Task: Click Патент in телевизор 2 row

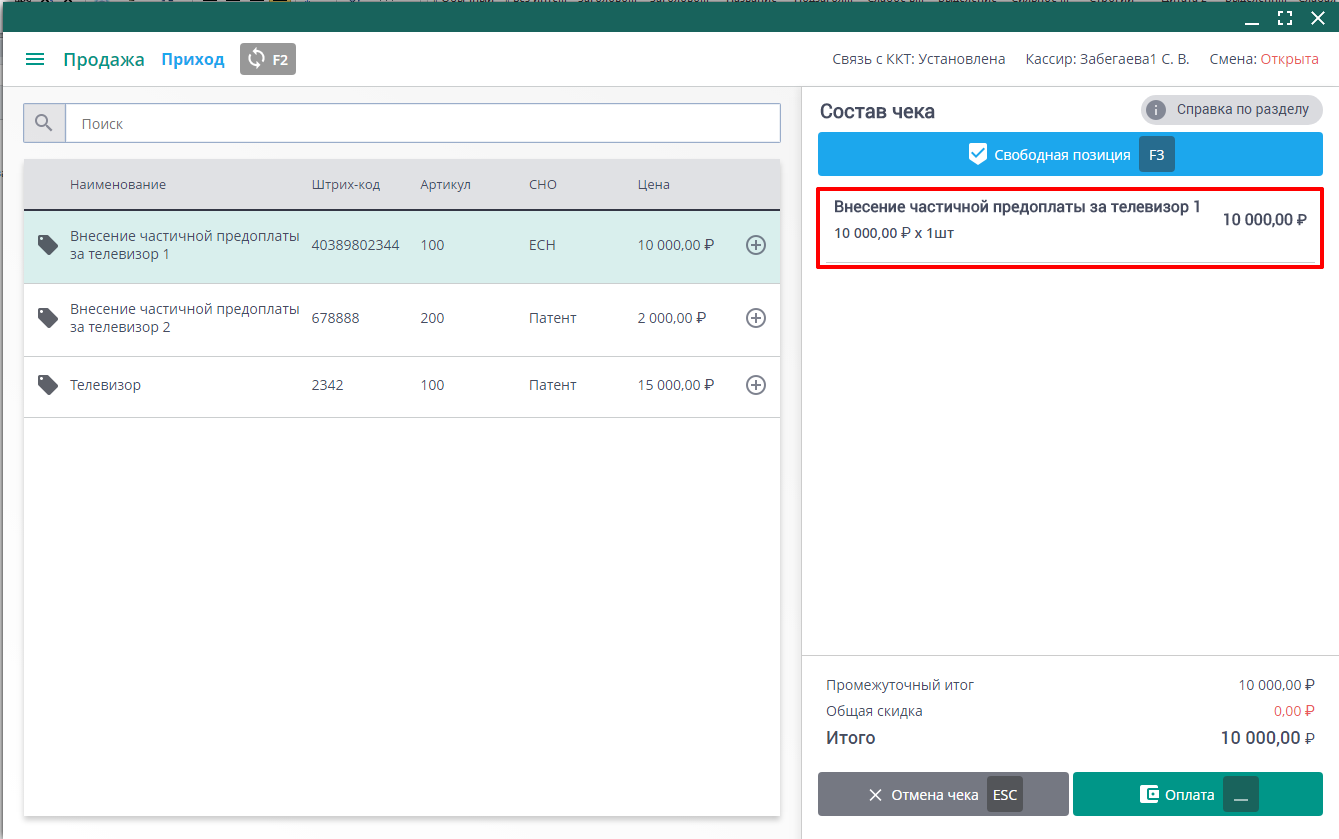Action: click(553, 318)
